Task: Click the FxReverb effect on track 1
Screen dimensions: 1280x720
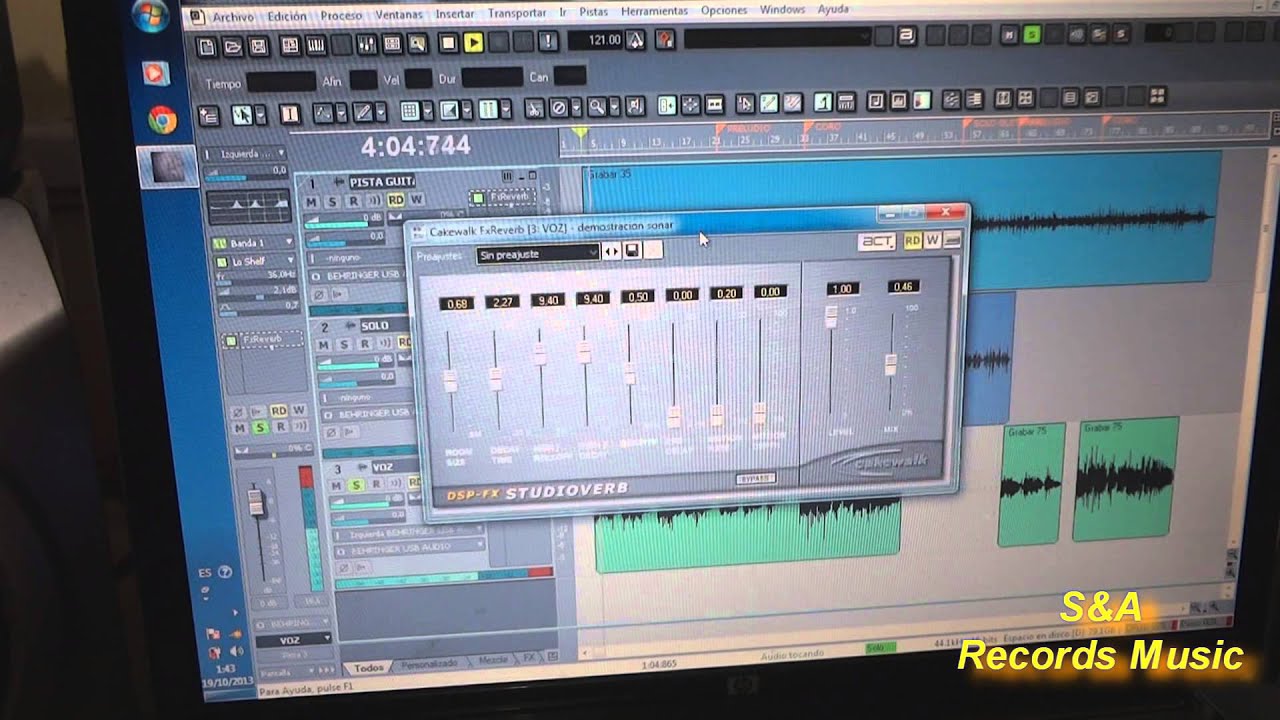Action: (x=503, y=198)
